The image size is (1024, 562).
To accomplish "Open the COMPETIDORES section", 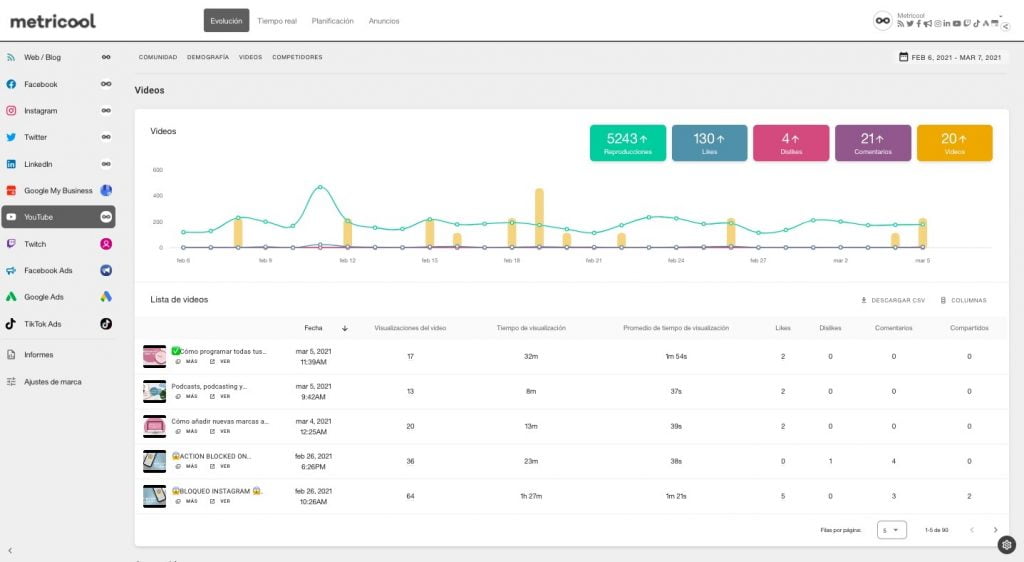I will pos(297,57).
